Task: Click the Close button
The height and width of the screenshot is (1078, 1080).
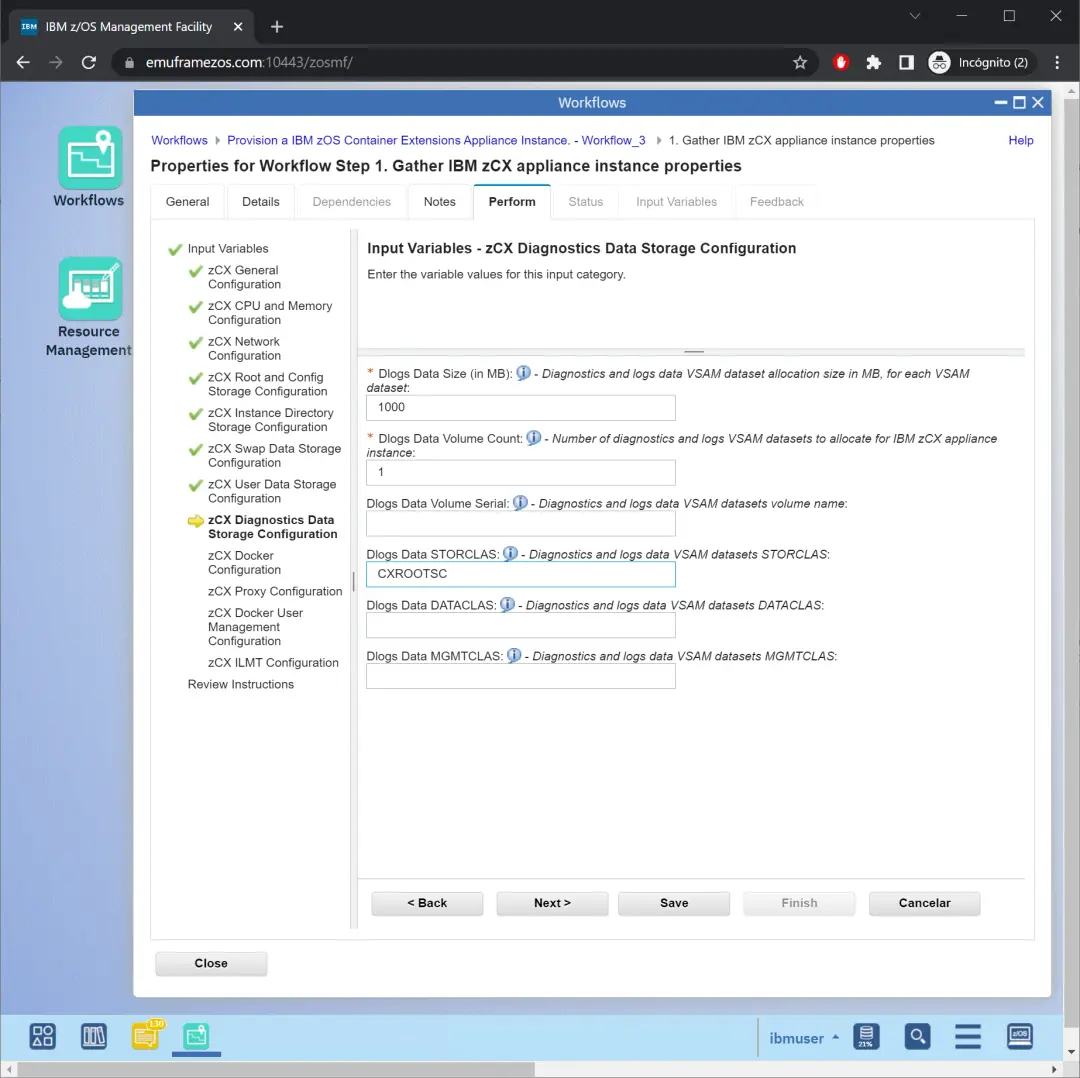Action: point(211,964)
